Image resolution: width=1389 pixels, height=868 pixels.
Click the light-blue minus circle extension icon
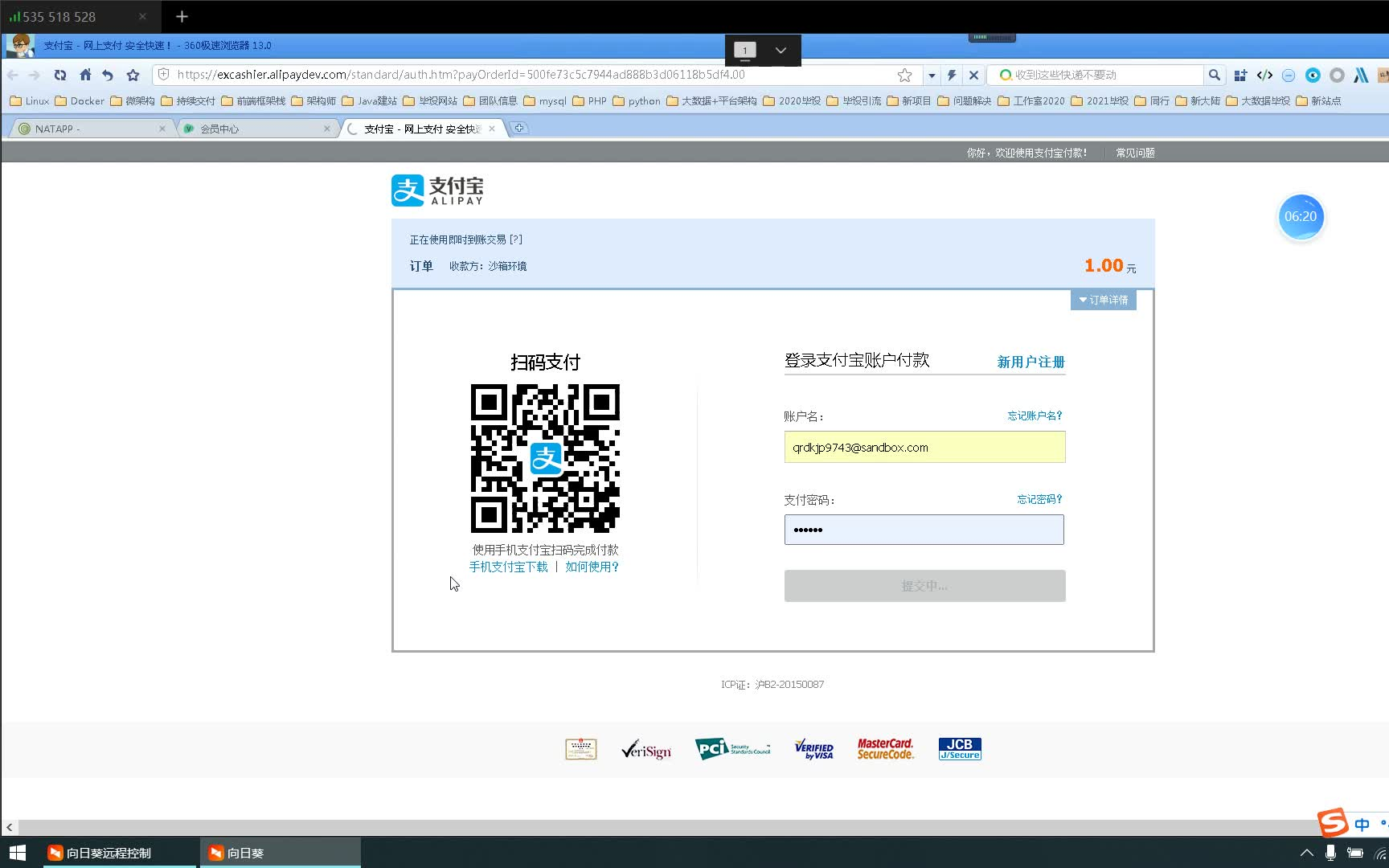tap(1289, 75)
